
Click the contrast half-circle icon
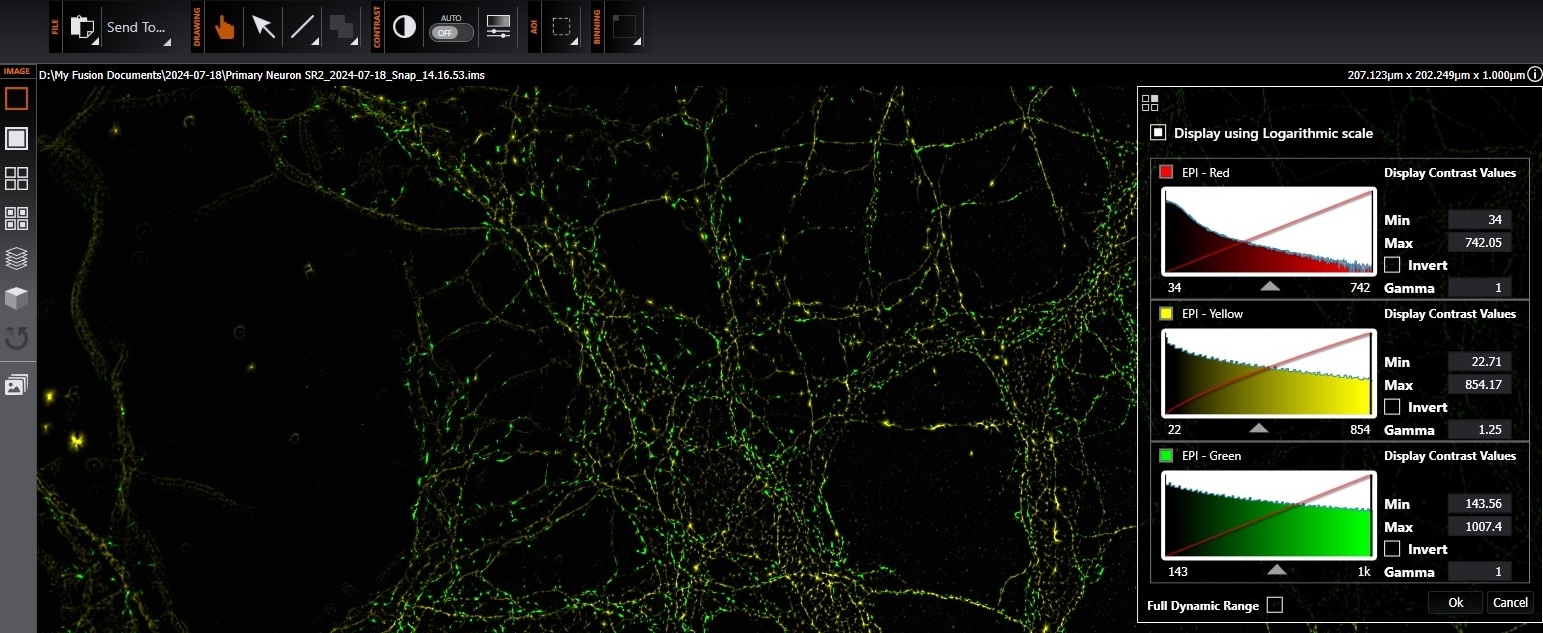404,27
